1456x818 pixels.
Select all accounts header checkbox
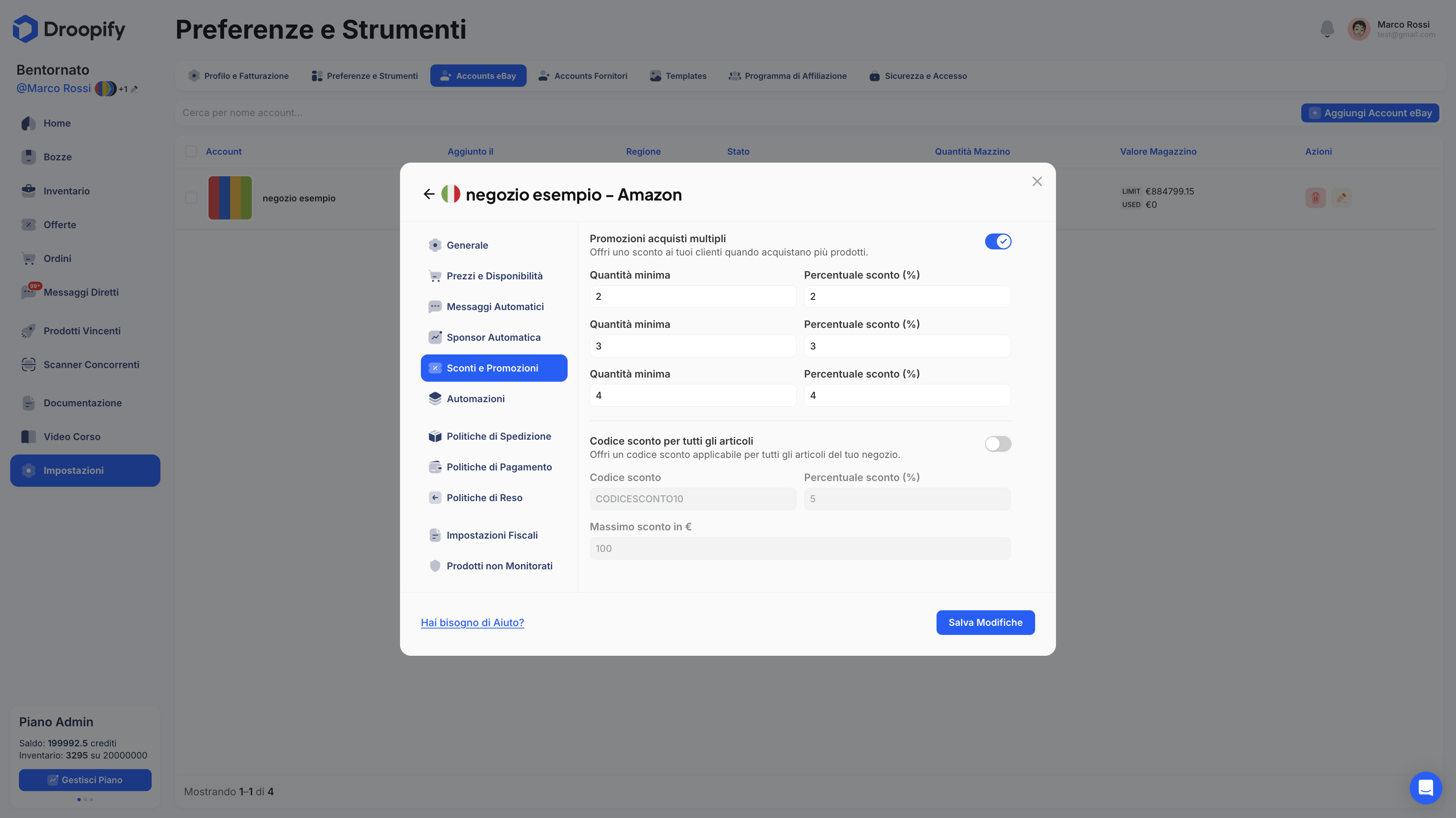point(191,151)
